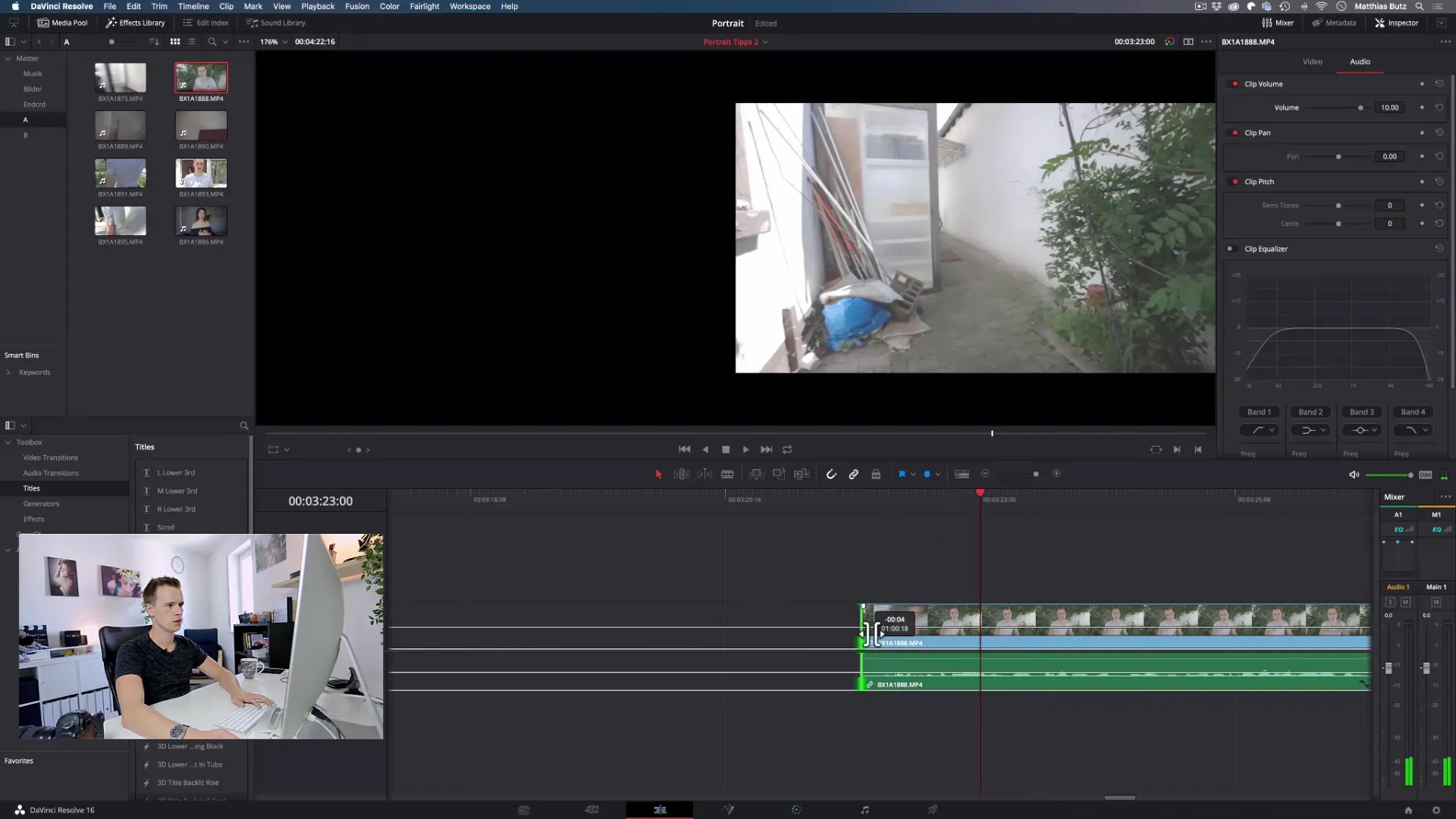Open the flag color dropdown
Image resolution: width=1456 pixels, height=819 pixels.
tap(913, 474)
